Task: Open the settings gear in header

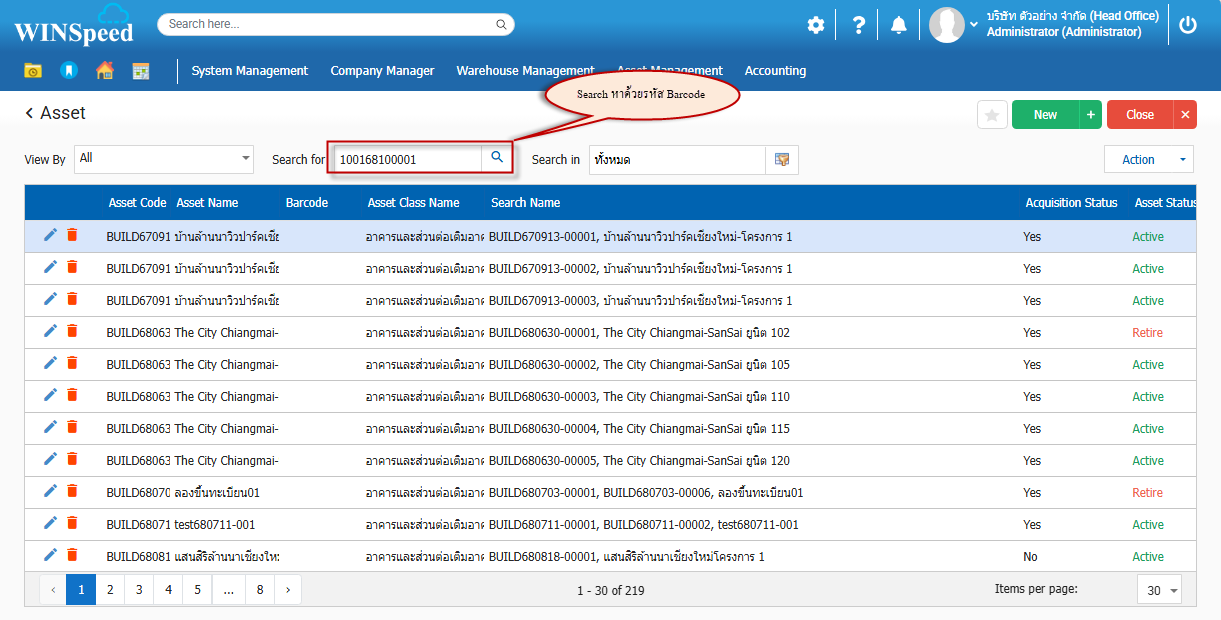Action: [x=816, y=25]
